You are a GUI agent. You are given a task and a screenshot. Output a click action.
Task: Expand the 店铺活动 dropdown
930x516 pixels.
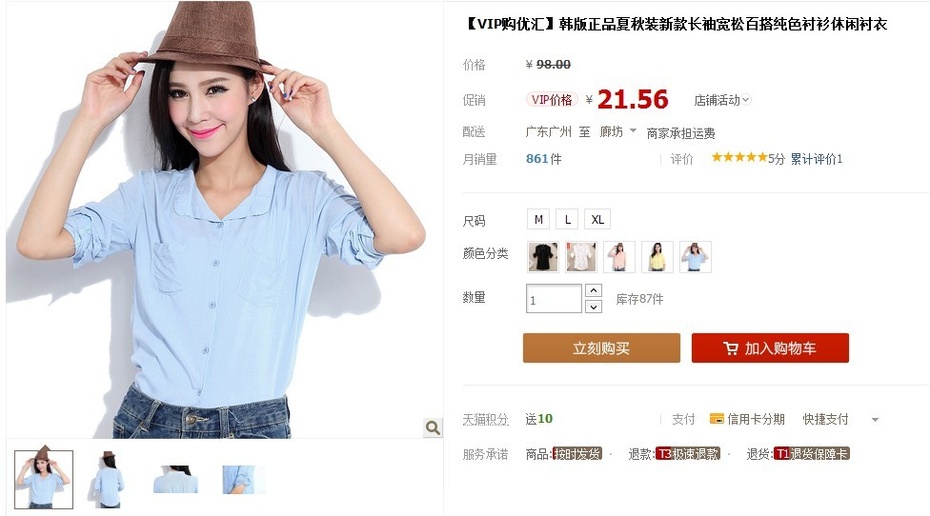(x=722, y=100)
